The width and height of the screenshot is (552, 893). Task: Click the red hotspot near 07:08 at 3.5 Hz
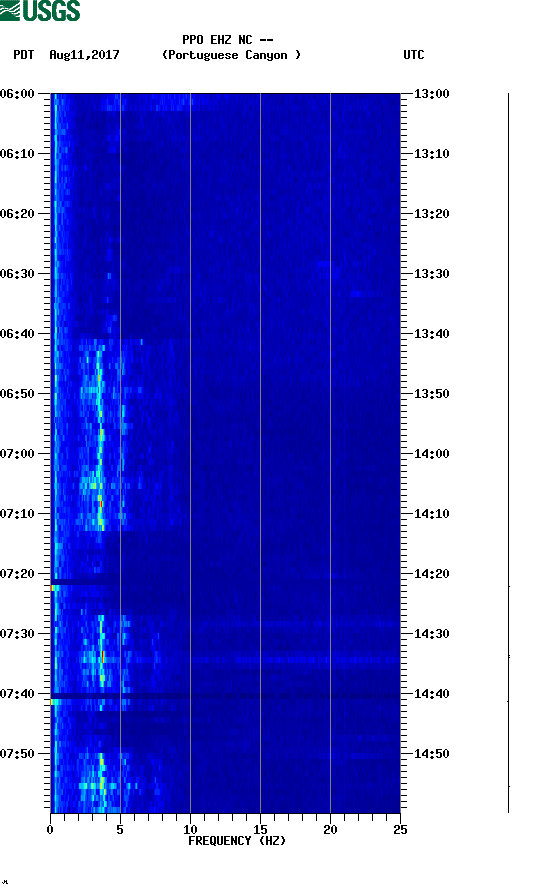[101, 503]
